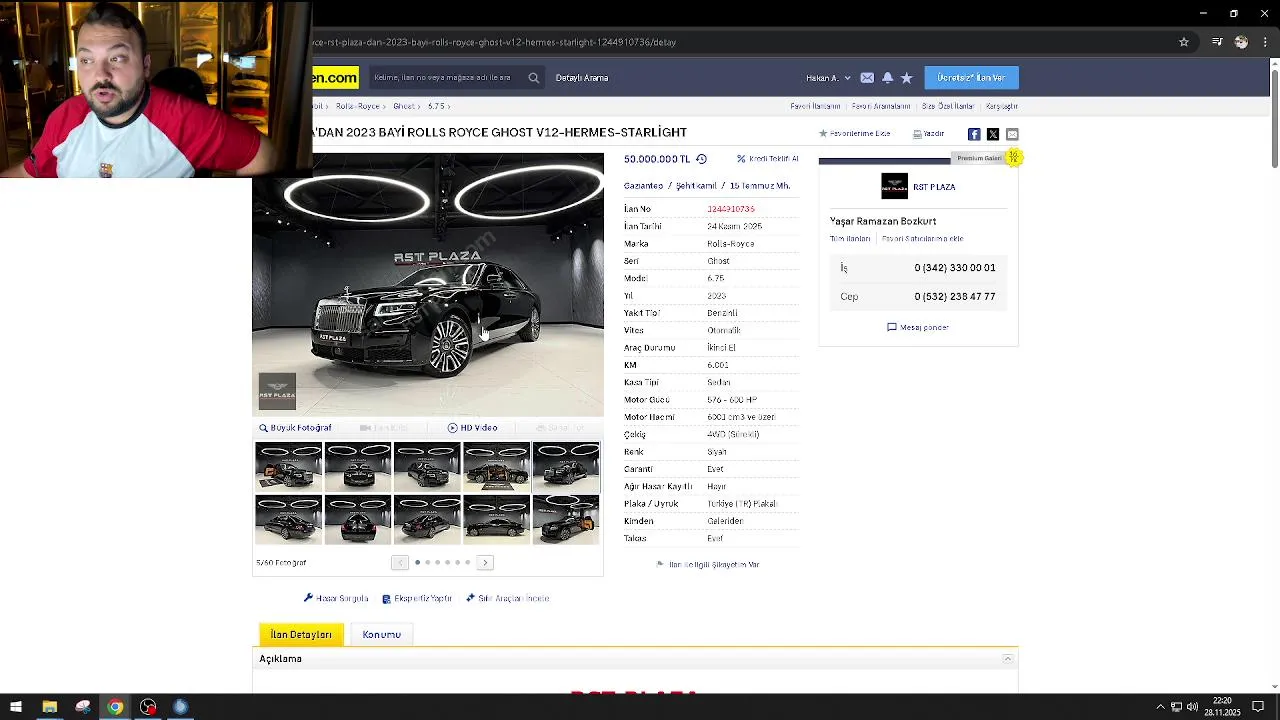Show hidden tray icons chevron
The image size is (1280, 720).
pos(1160,707)
